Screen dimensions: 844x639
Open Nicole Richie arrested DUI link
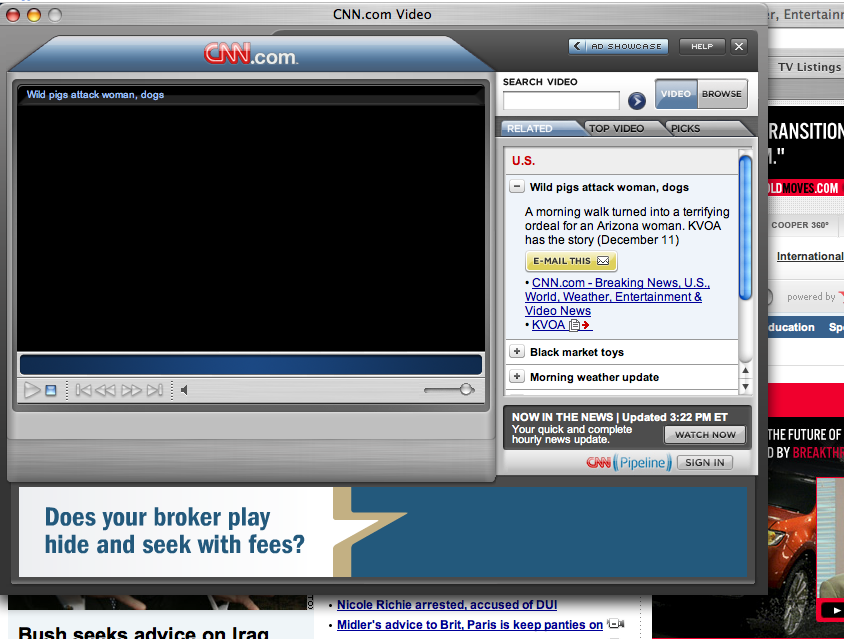pos(447,605)
